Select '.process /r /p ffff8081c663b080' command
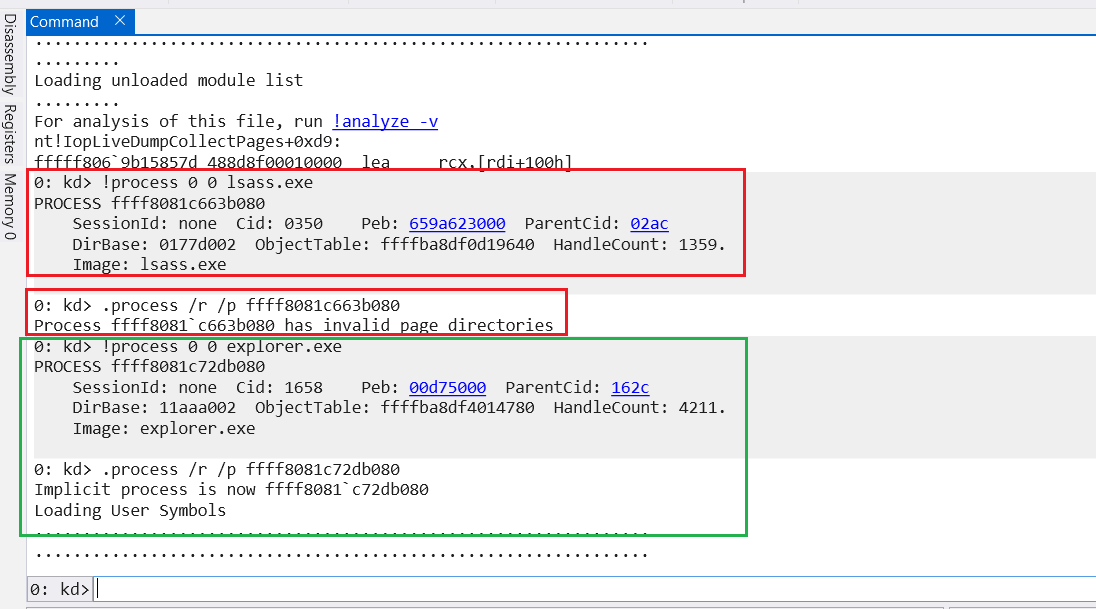 (251, 306)
